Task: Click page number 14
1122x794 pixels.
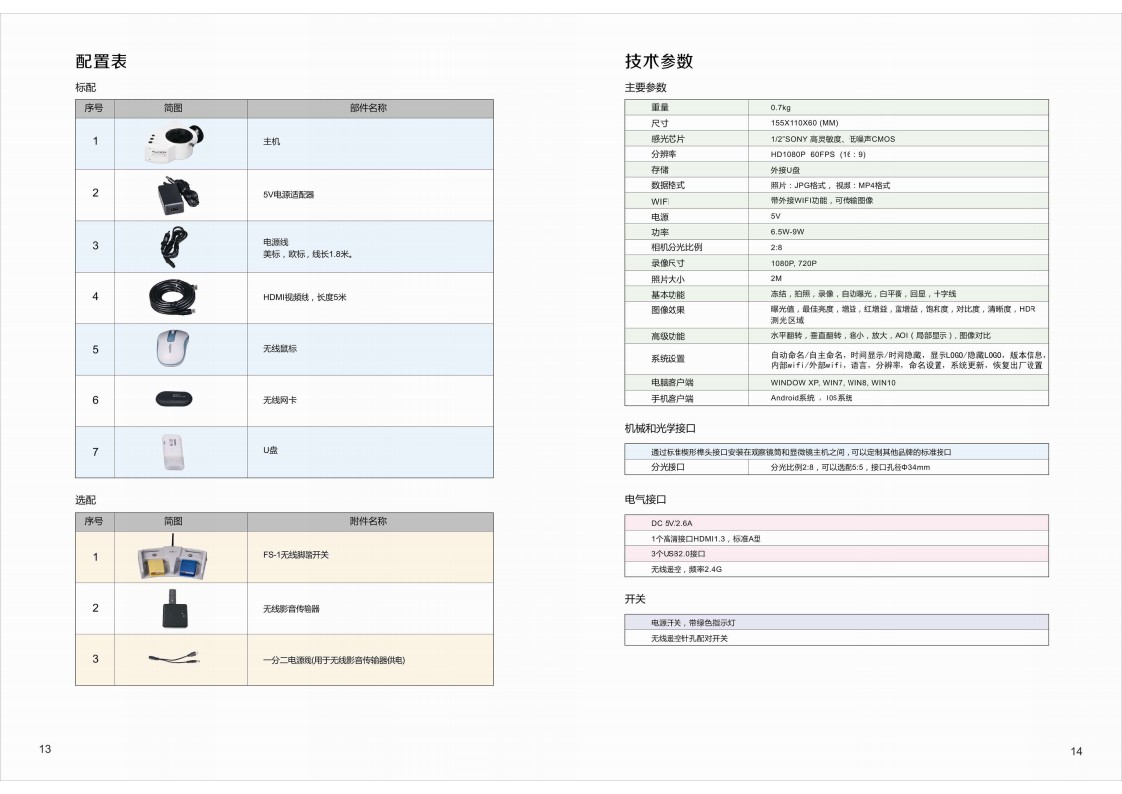Action: tap(1076, 752)
